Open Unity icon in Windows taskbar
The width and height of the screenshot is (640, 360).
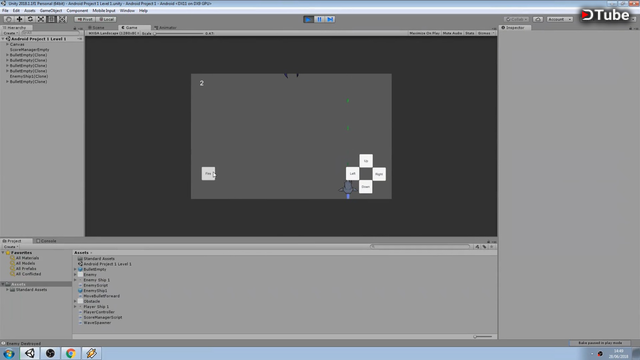30,353
